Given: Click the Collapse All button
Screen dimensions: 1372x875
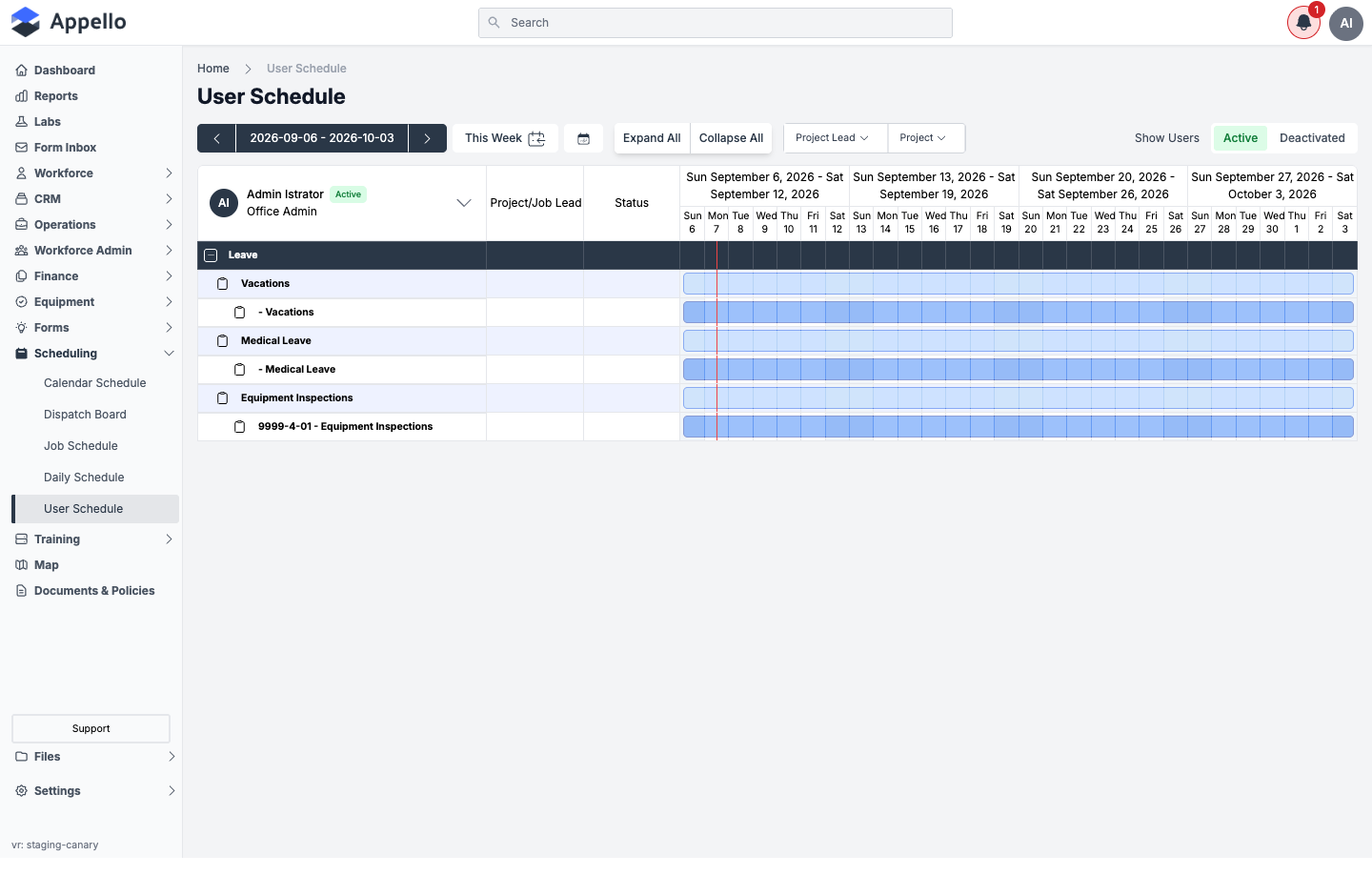Looking at the screenshot, I should [x=731, y=138].
